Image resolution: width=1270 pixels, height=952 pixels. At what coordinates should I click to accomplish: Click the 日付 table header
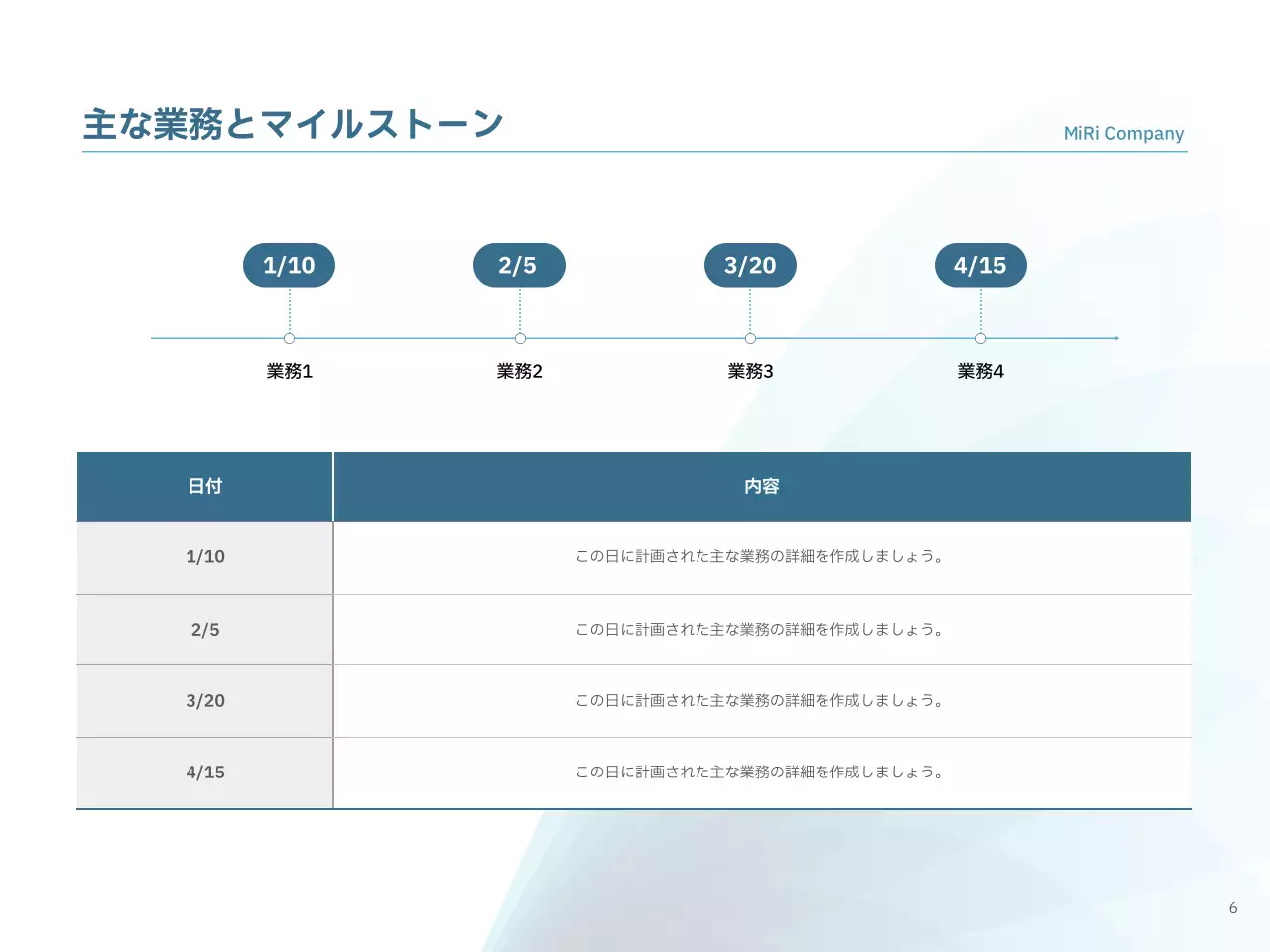204,486
